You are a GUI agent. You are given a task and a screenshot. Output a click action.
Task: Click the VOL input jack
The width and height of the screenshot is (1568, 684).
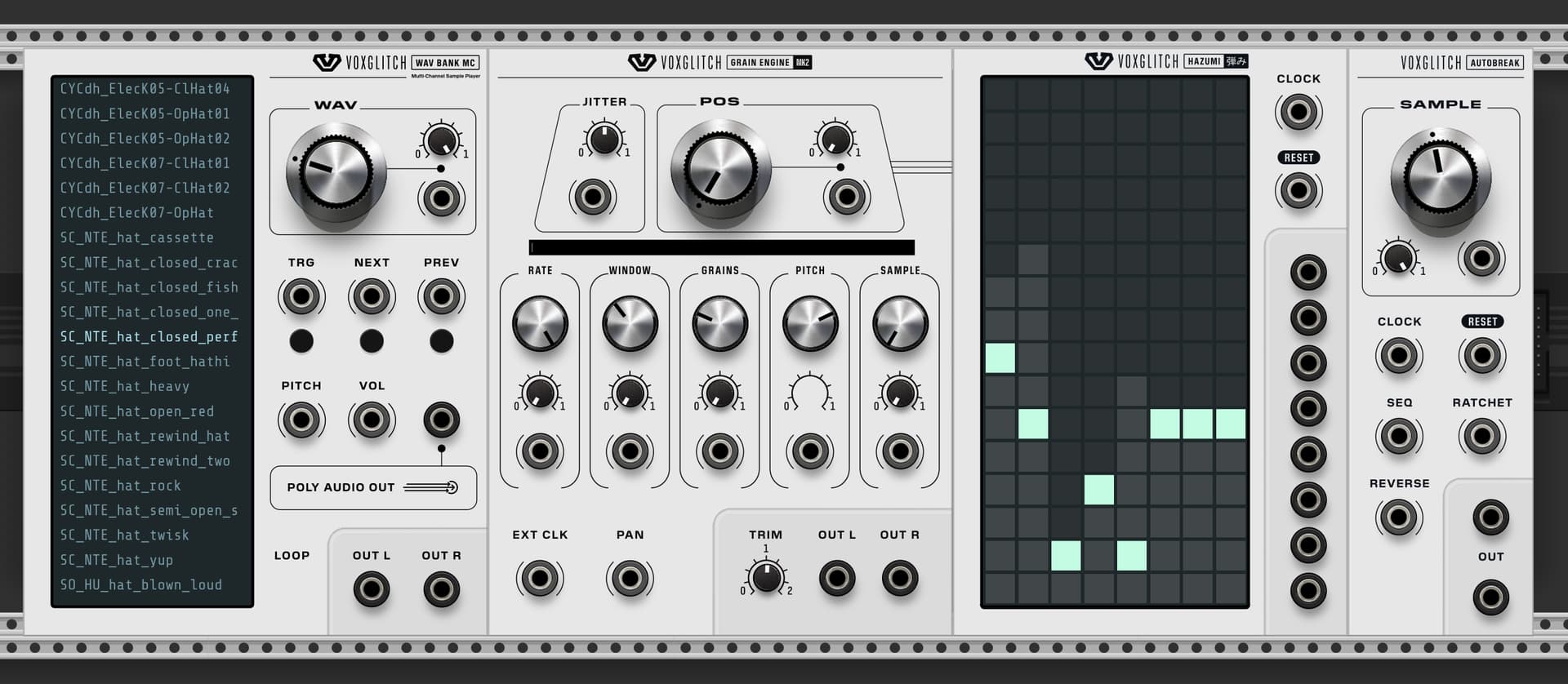[372, 420]
